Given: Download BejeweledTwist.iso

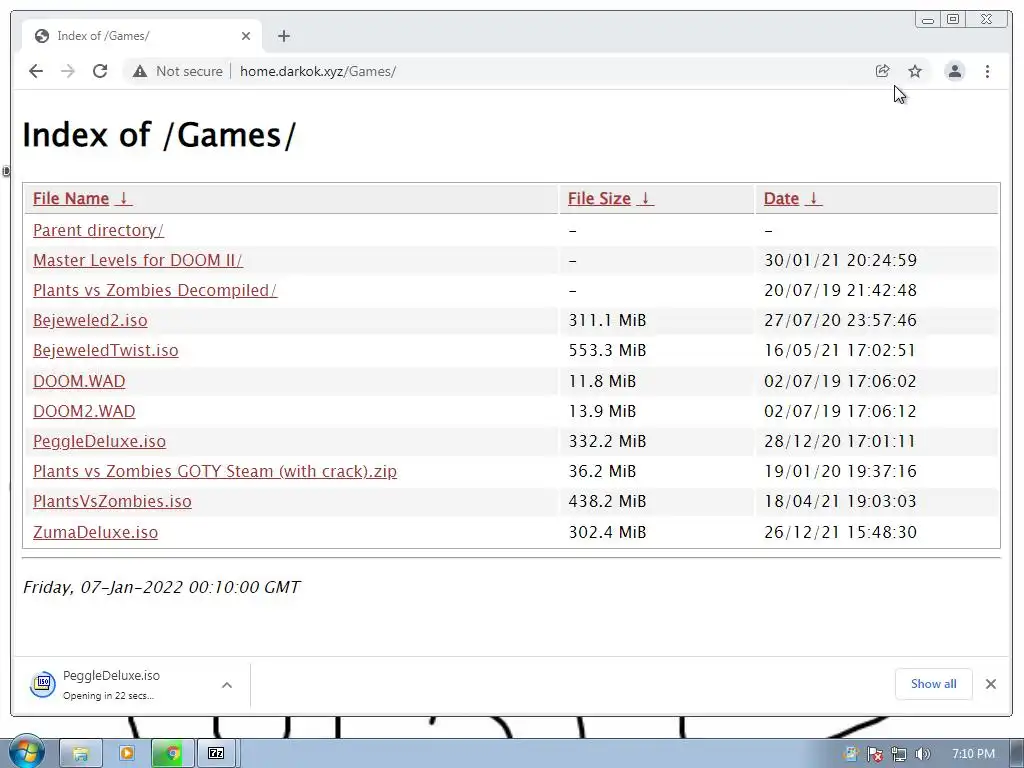Looking at the screenshot, I should point(105,351).
